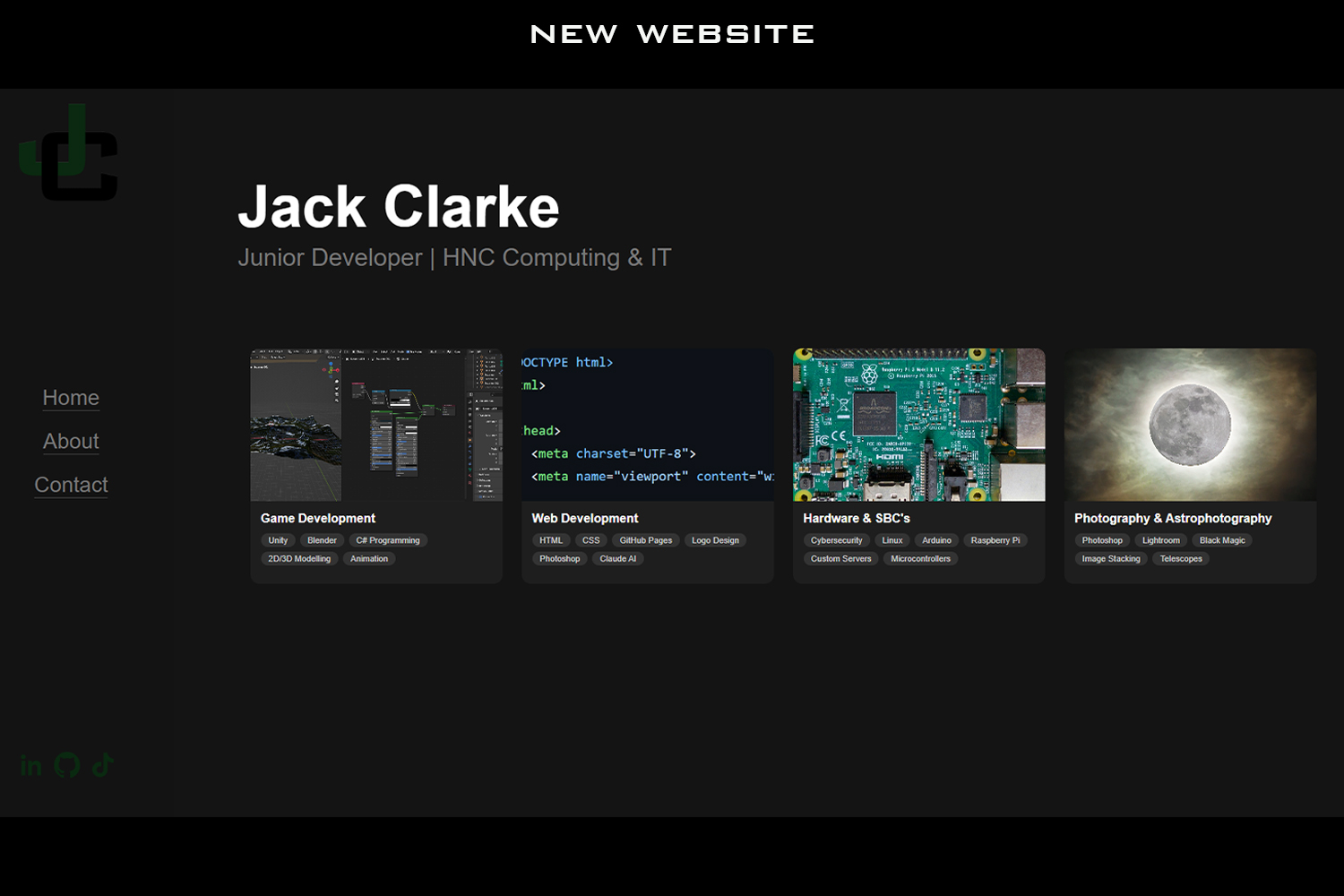Select the Image Stacking tag
The width and height of the screenshot is (1344, 896).
[1110, 558]
